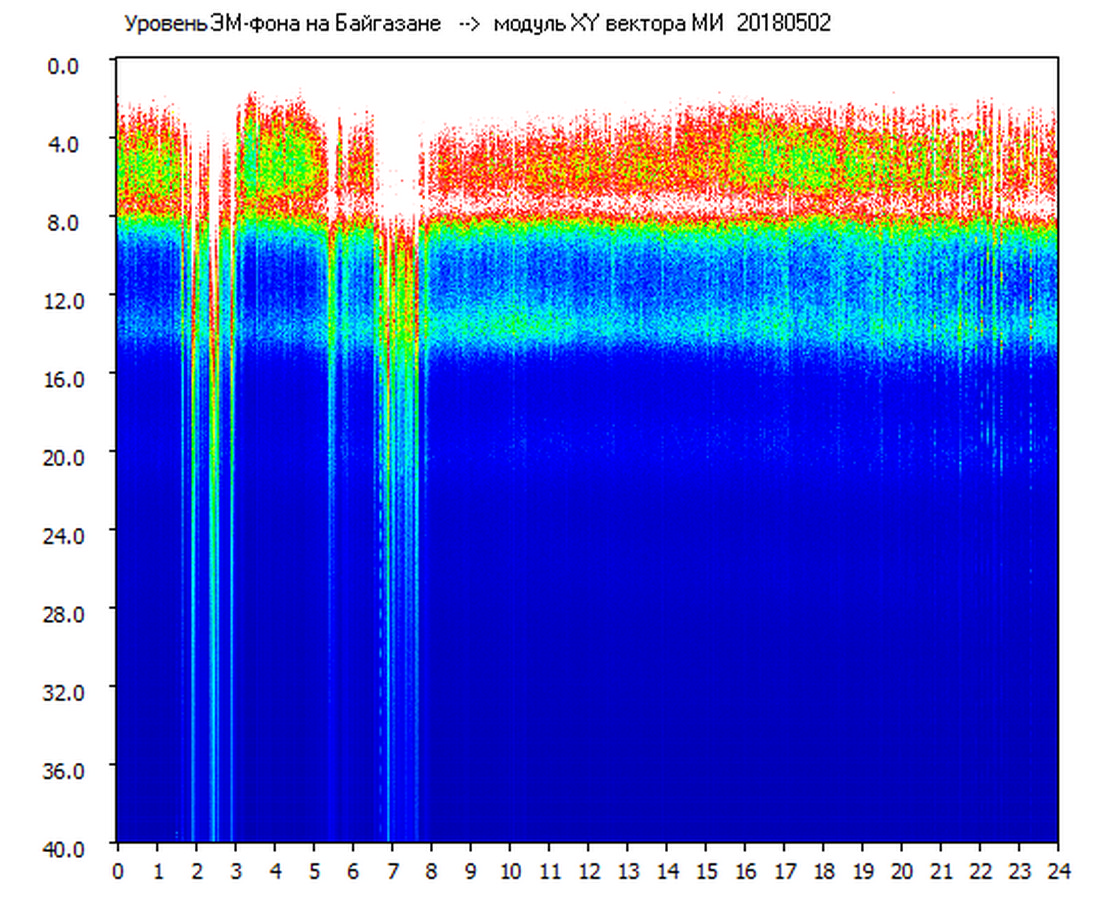Select hour 10 on the time axis
This screenshot has width=1096, height=900.
point(510,870)
